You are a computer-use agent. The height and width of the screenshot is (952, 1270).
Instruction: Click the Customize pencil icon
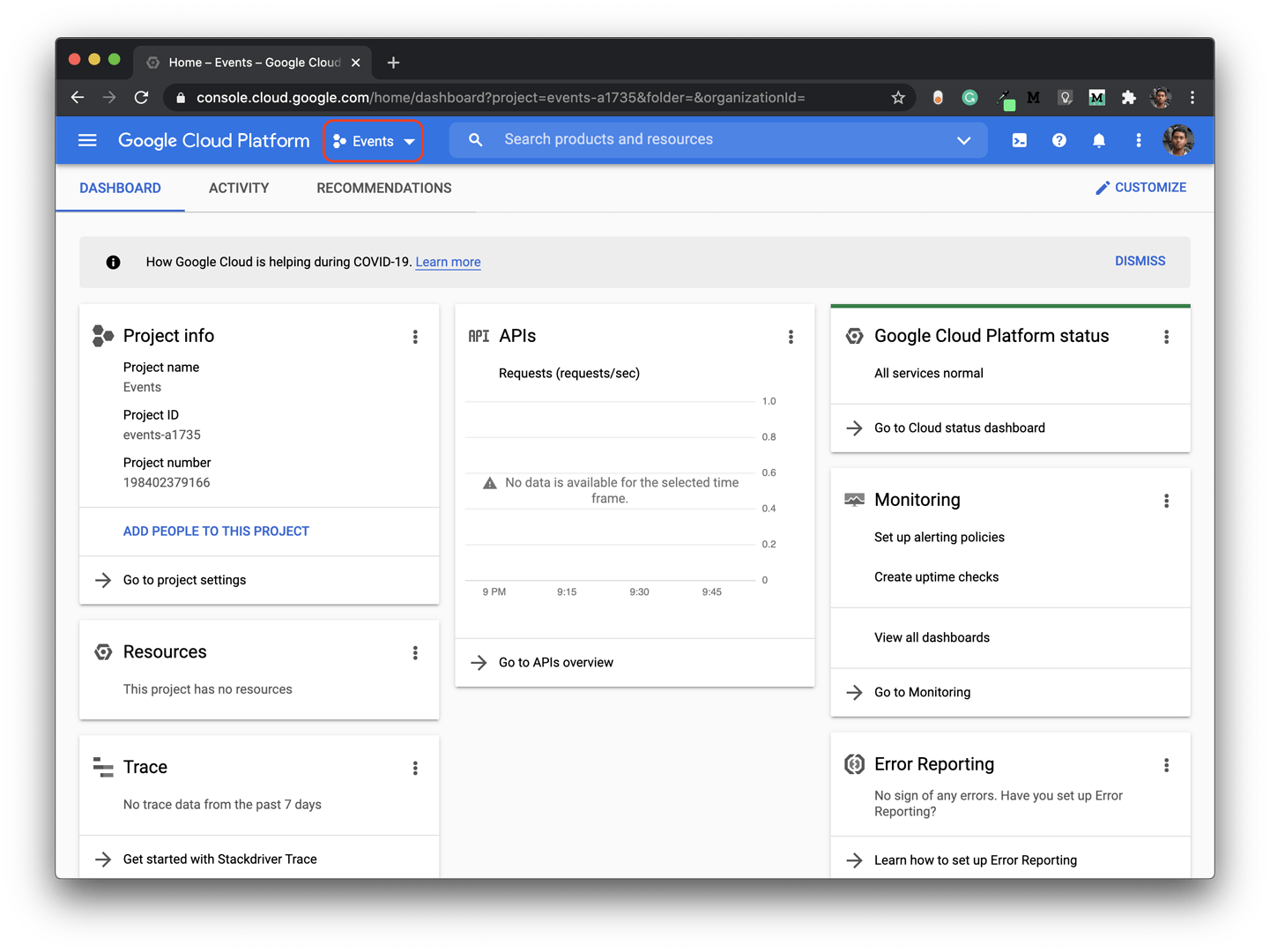point(1102,187)
